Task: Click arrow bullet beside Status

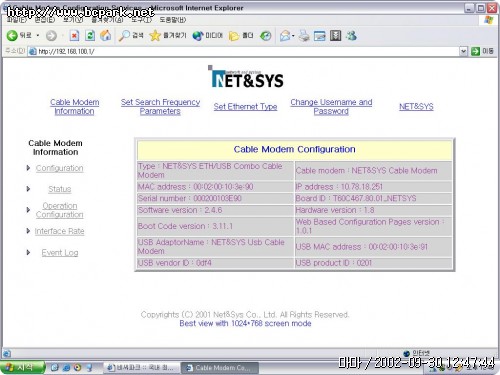Action: pyautogui.click(x=28, y=189)
